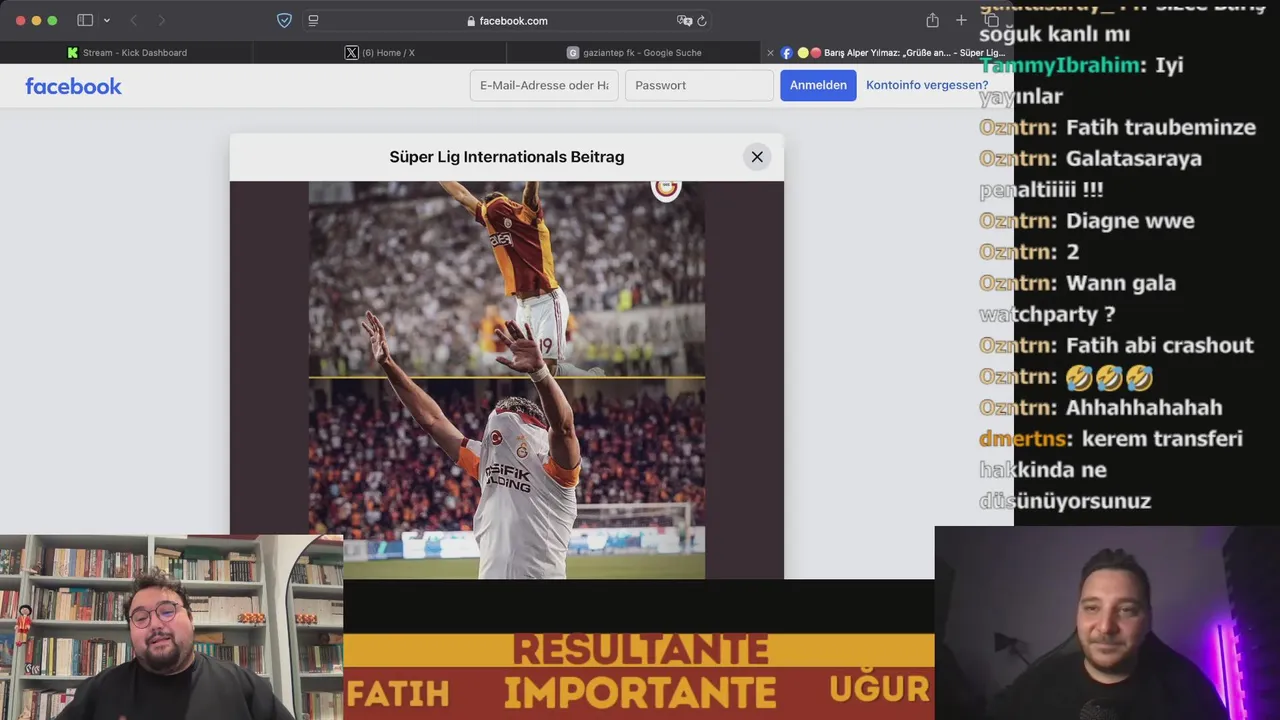Close the Süper Lig Internationals Beitrag dialog
Screen dimensions: 1280x720
[757, 156]
